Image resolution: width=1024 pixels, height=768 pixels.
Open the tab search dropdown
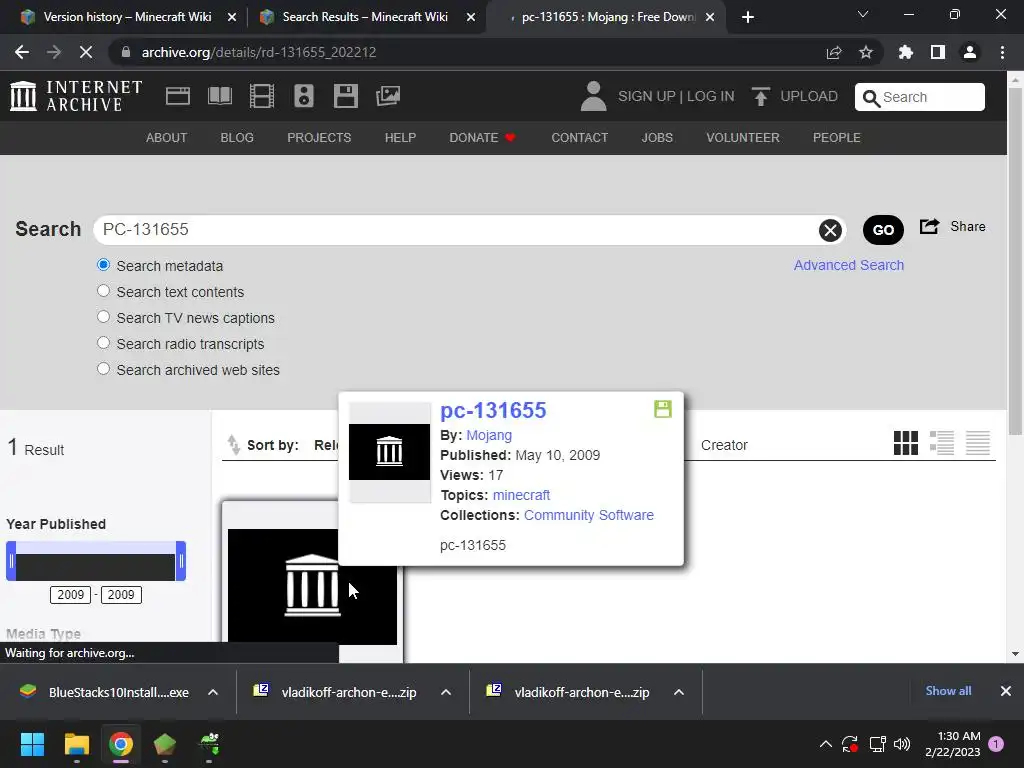[863, 14]
